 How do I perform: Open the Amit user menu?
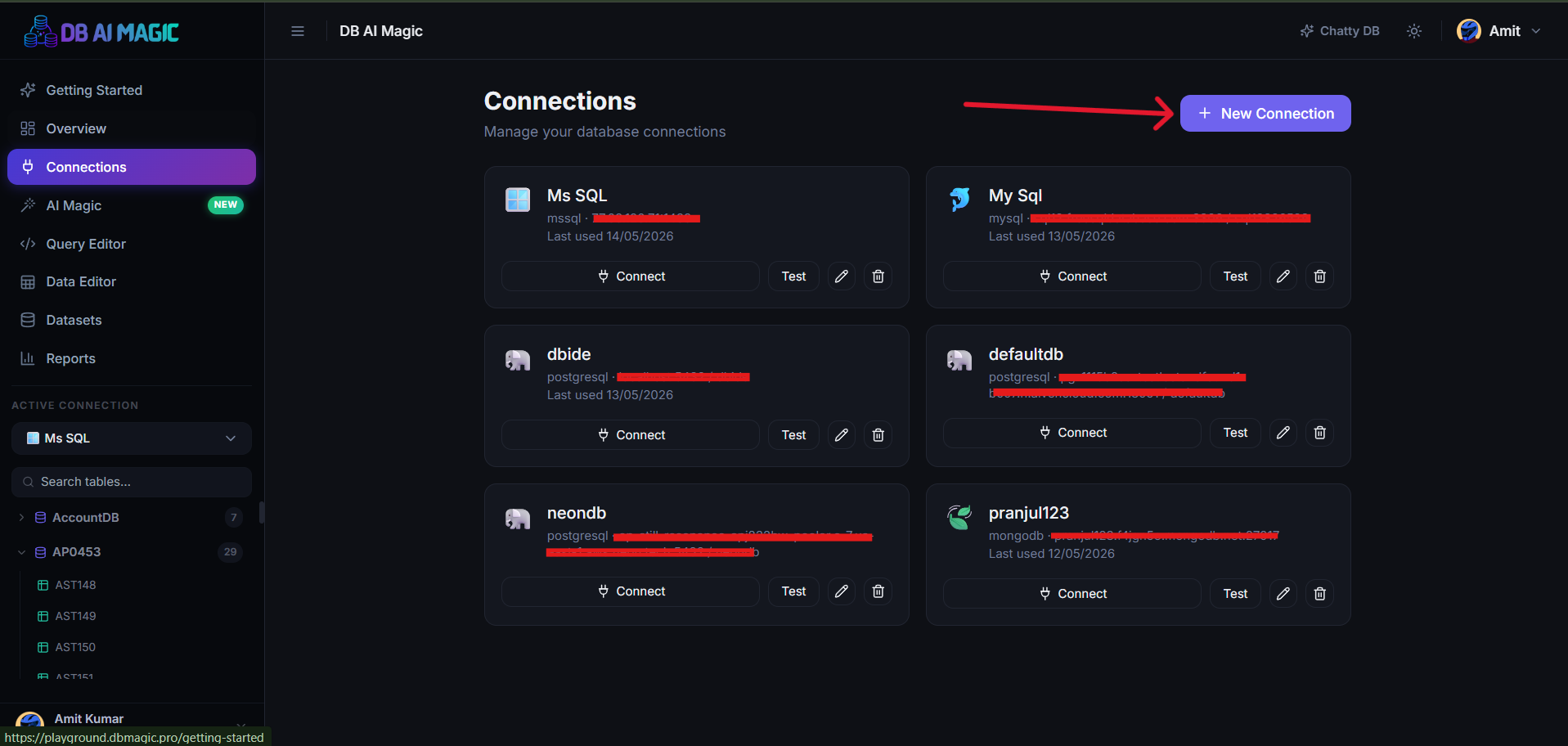pos(1499,31)
